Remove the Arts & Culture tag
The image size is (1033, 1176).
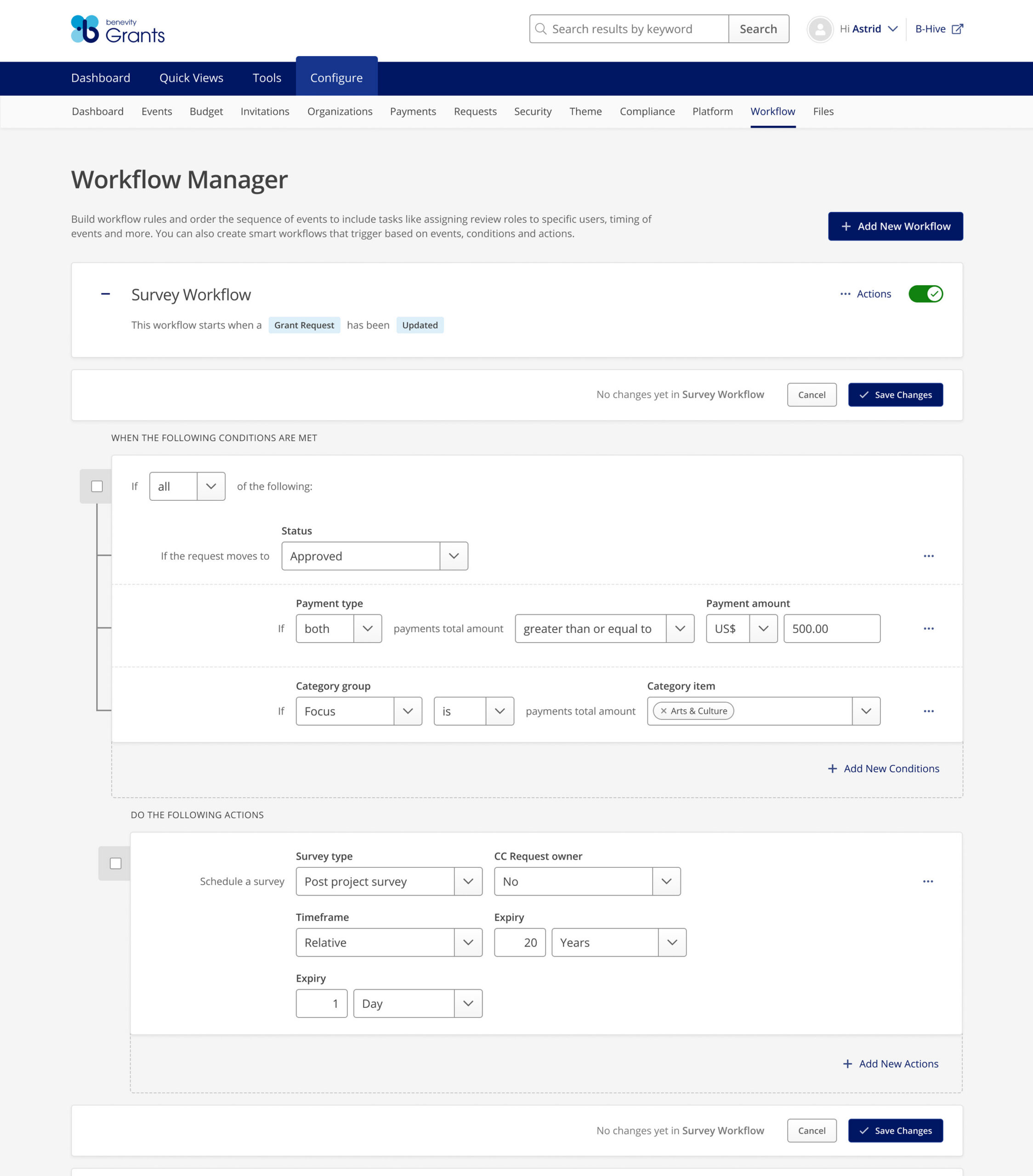point(664,711)
